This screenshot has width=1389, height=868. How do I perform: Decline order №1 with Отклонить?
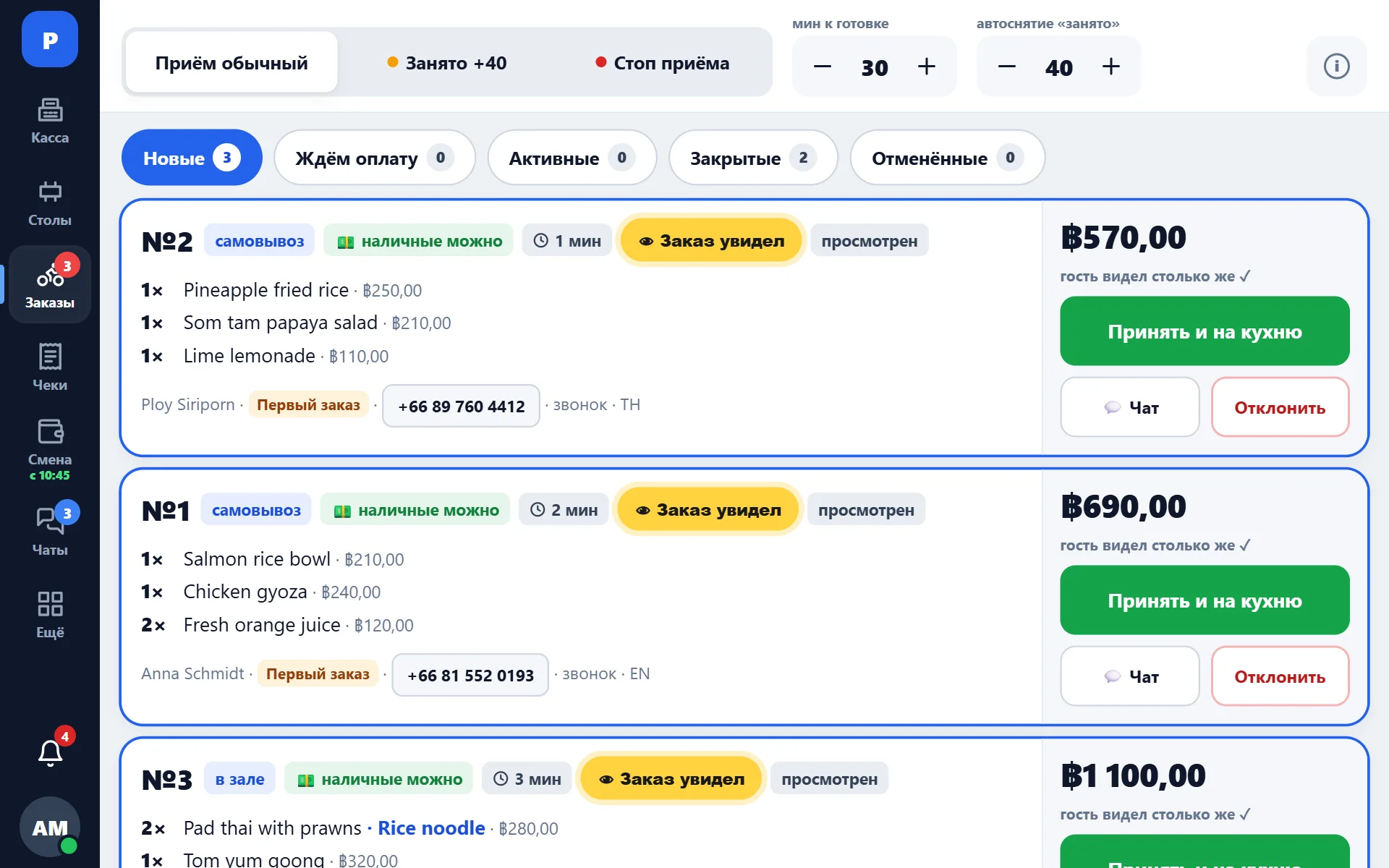[1280, 676]
